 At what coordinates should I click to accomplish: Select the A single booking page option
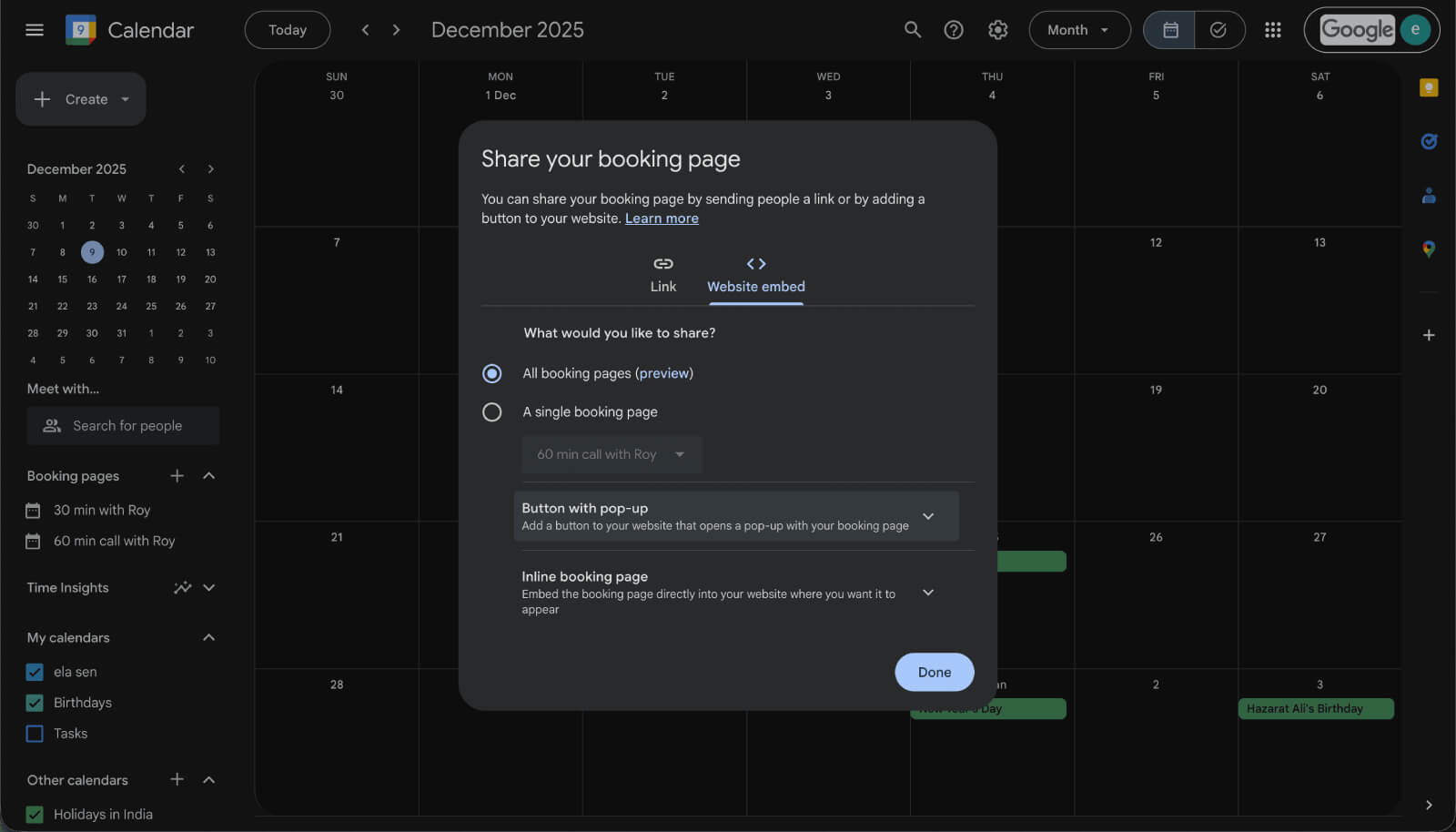pyautogui.click(x=491, y=411)
